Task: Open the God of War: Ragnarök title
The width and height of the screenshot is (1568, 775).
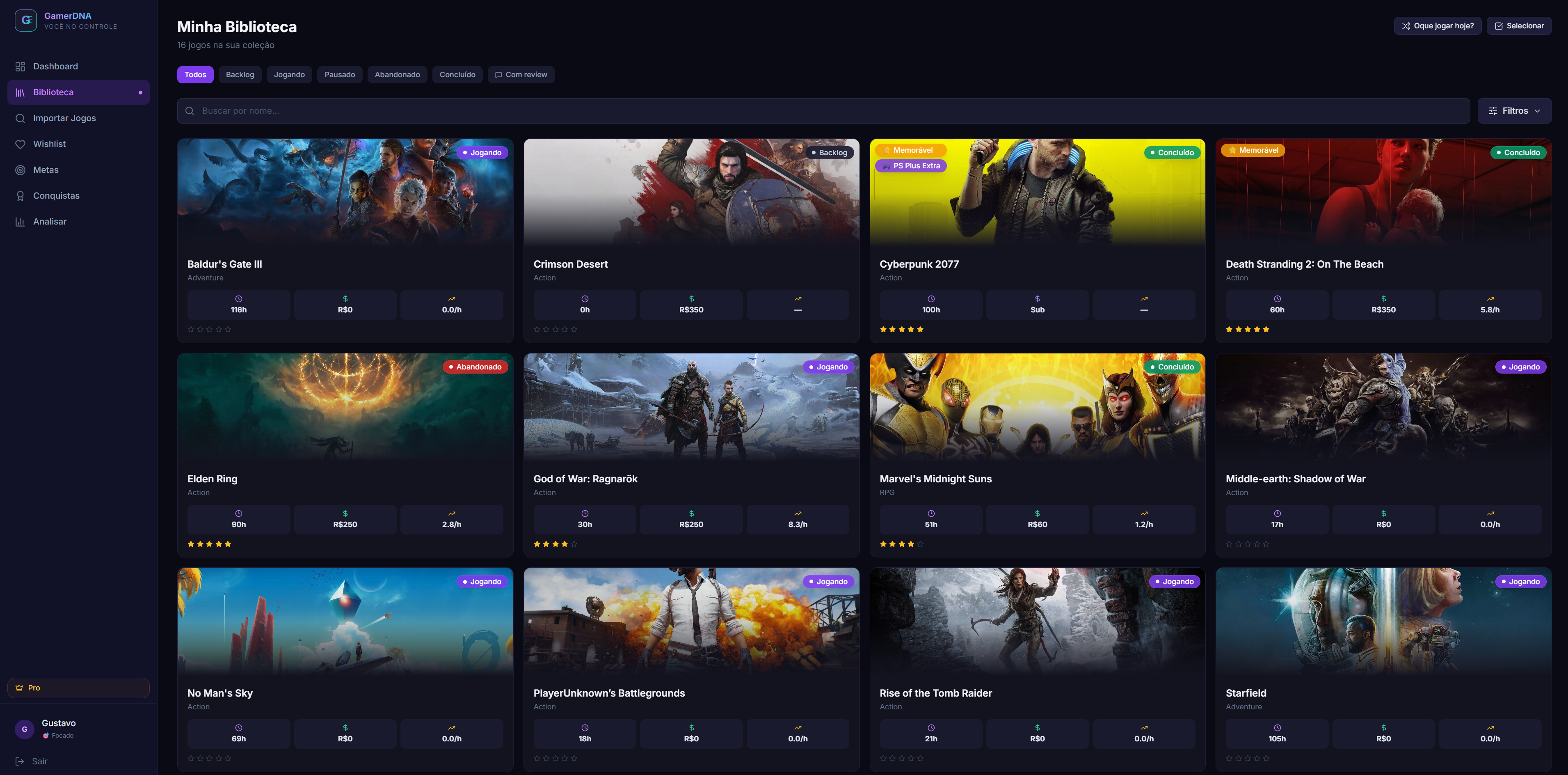Action: (585, 479)
